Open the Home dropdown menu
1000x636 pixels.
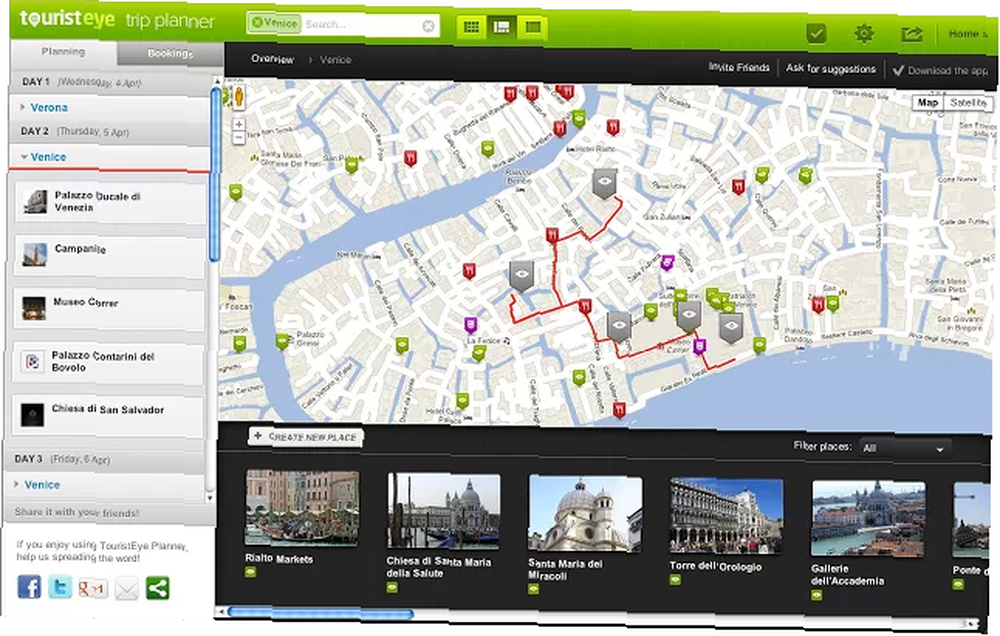tap(967, 34)
